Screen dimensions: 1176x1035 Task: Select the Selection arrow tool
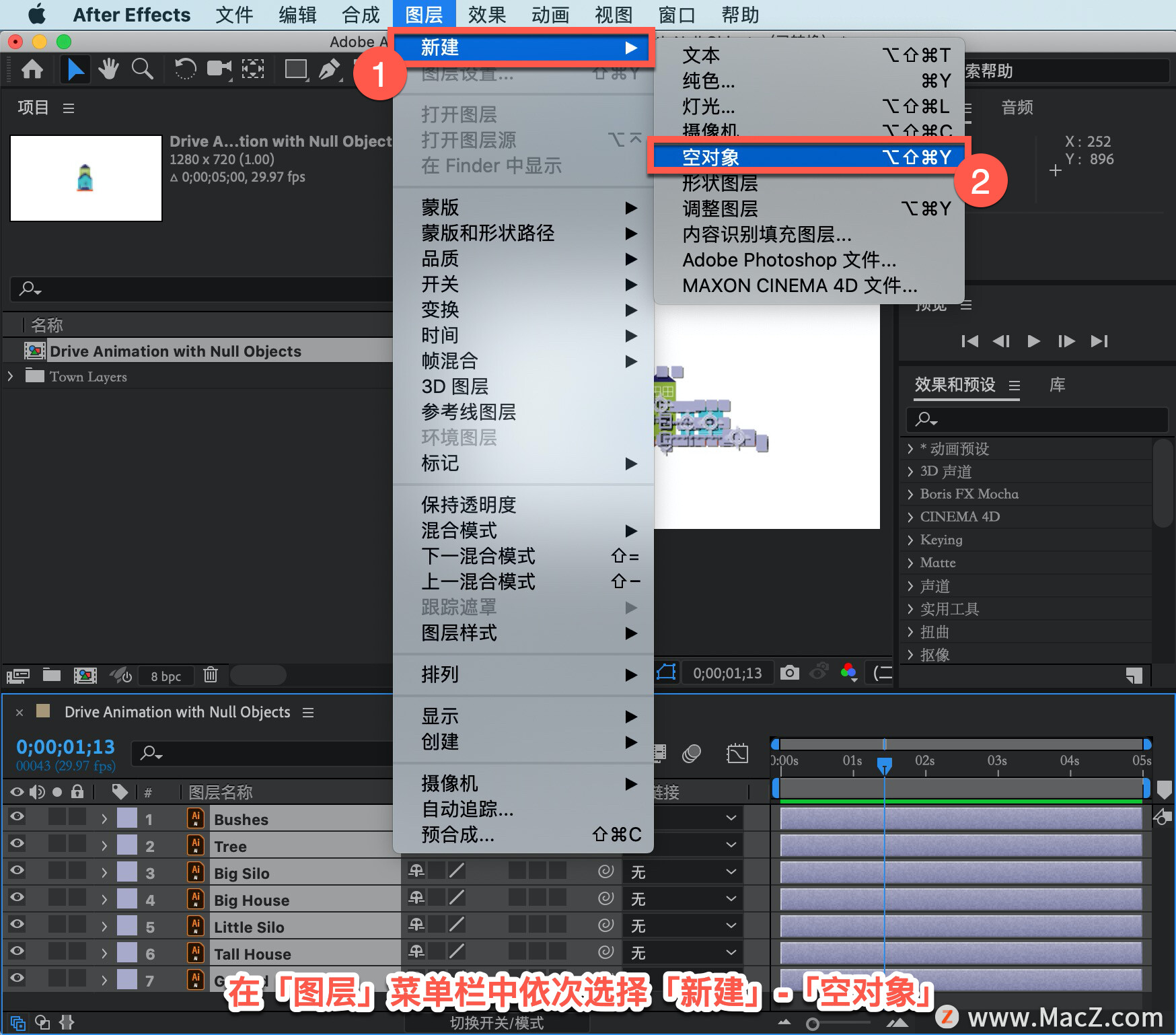click(x=76, y=69)
